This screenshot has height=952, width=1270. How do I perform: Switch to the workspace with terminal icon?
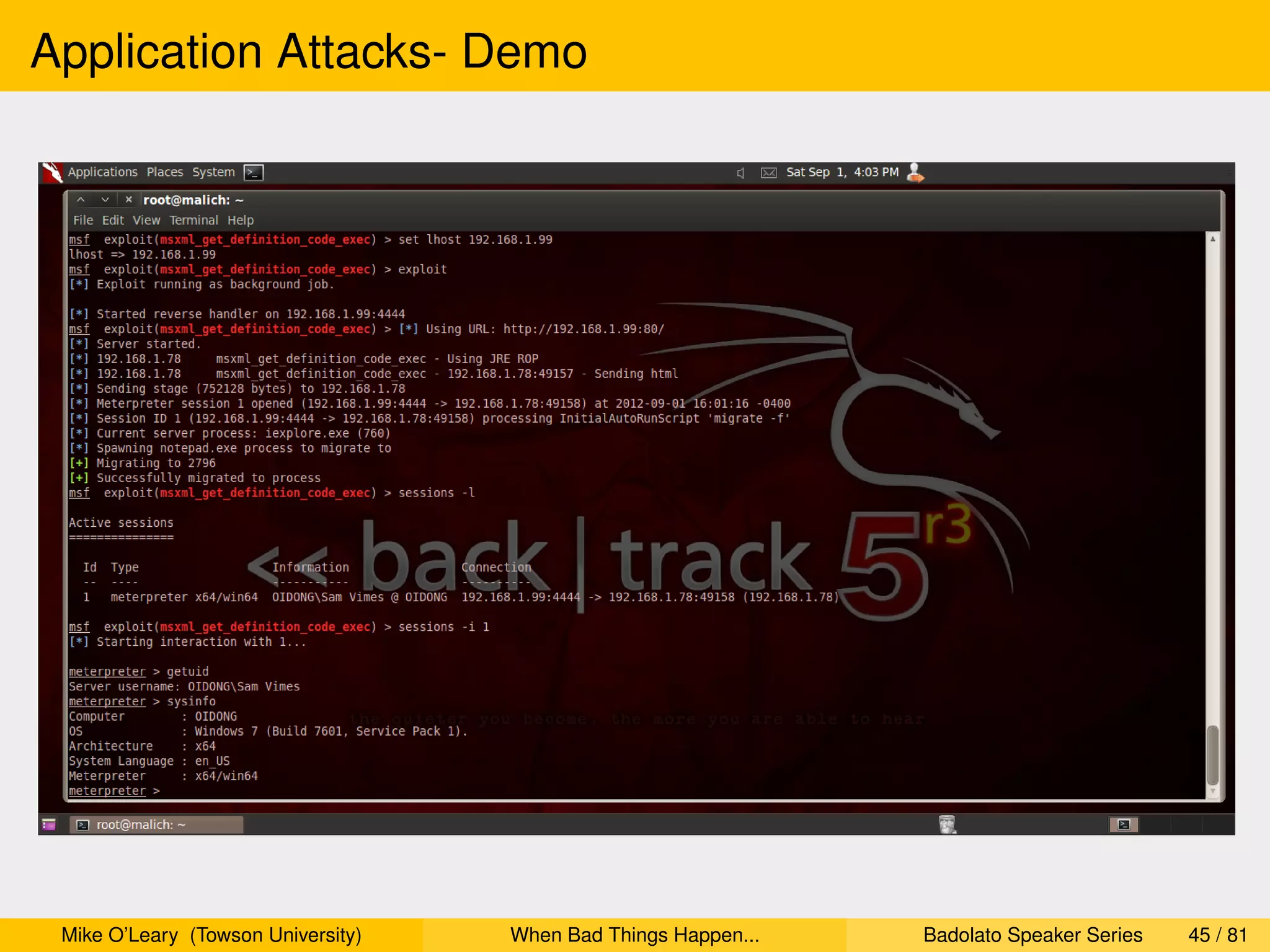tap(1124, 824)
